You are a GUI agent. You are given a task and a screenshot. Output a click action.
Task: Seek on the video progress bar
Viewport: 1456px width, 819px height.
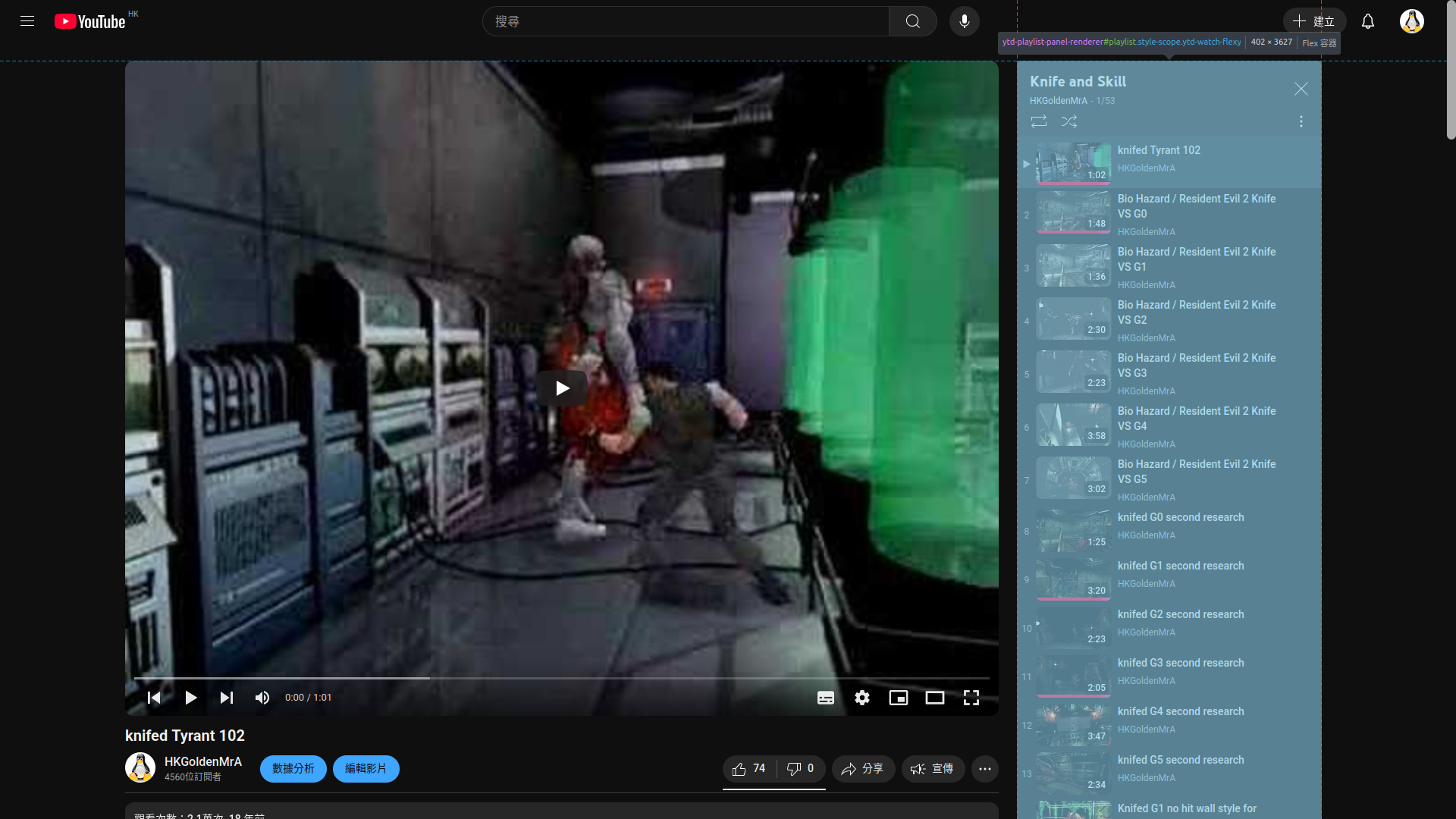pyautogui.click(x=562, y=678)
